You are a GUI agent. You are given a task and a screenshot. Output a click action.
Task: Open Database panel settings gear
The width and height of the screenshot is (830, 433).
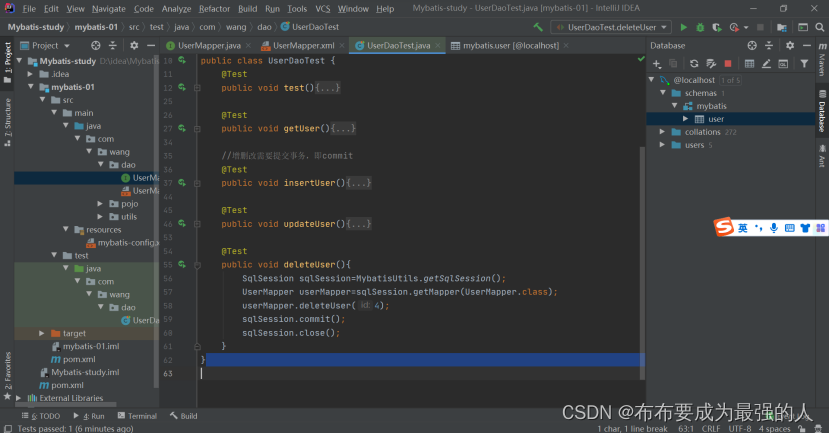click(x=790, y=46)
